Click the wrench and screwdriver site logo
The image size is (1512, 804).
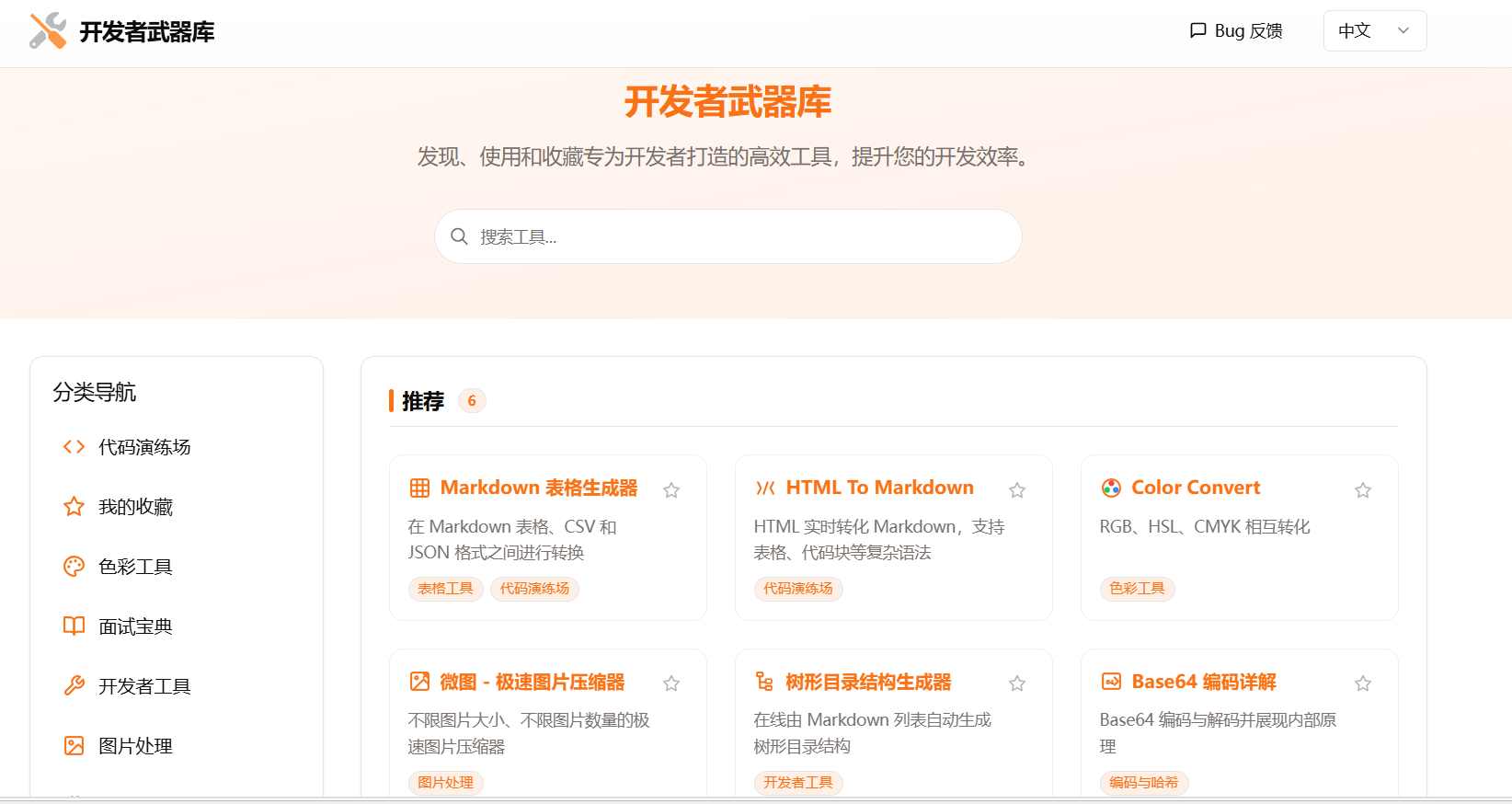click(48, 31)
